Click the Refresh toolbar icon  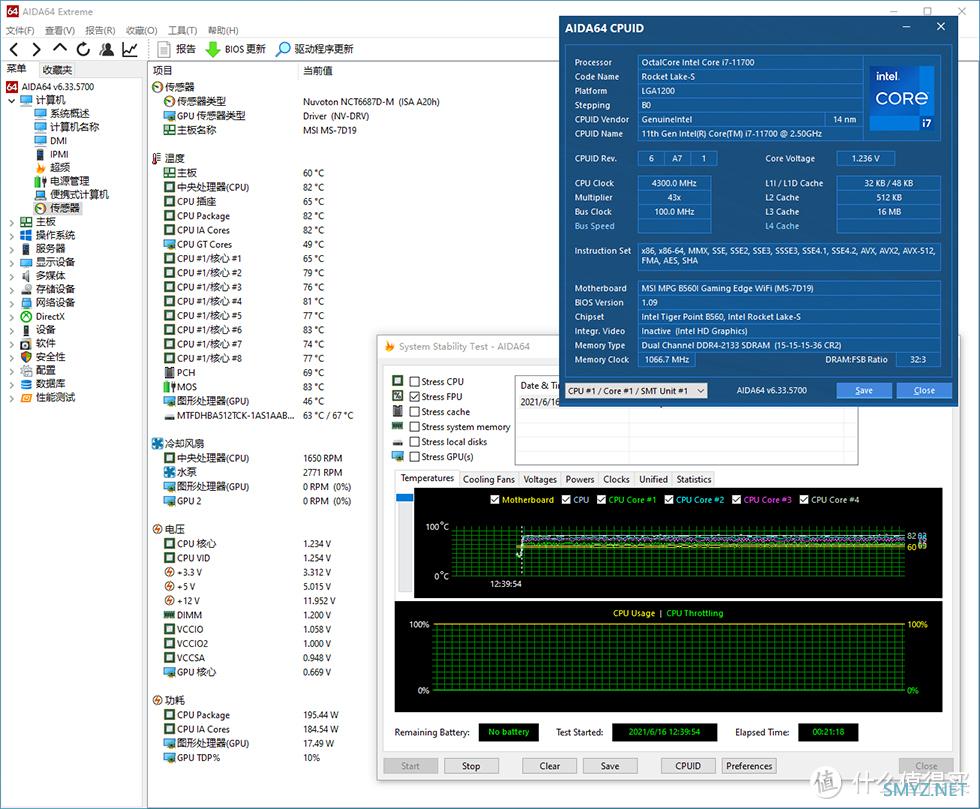[x=83, y=49]
